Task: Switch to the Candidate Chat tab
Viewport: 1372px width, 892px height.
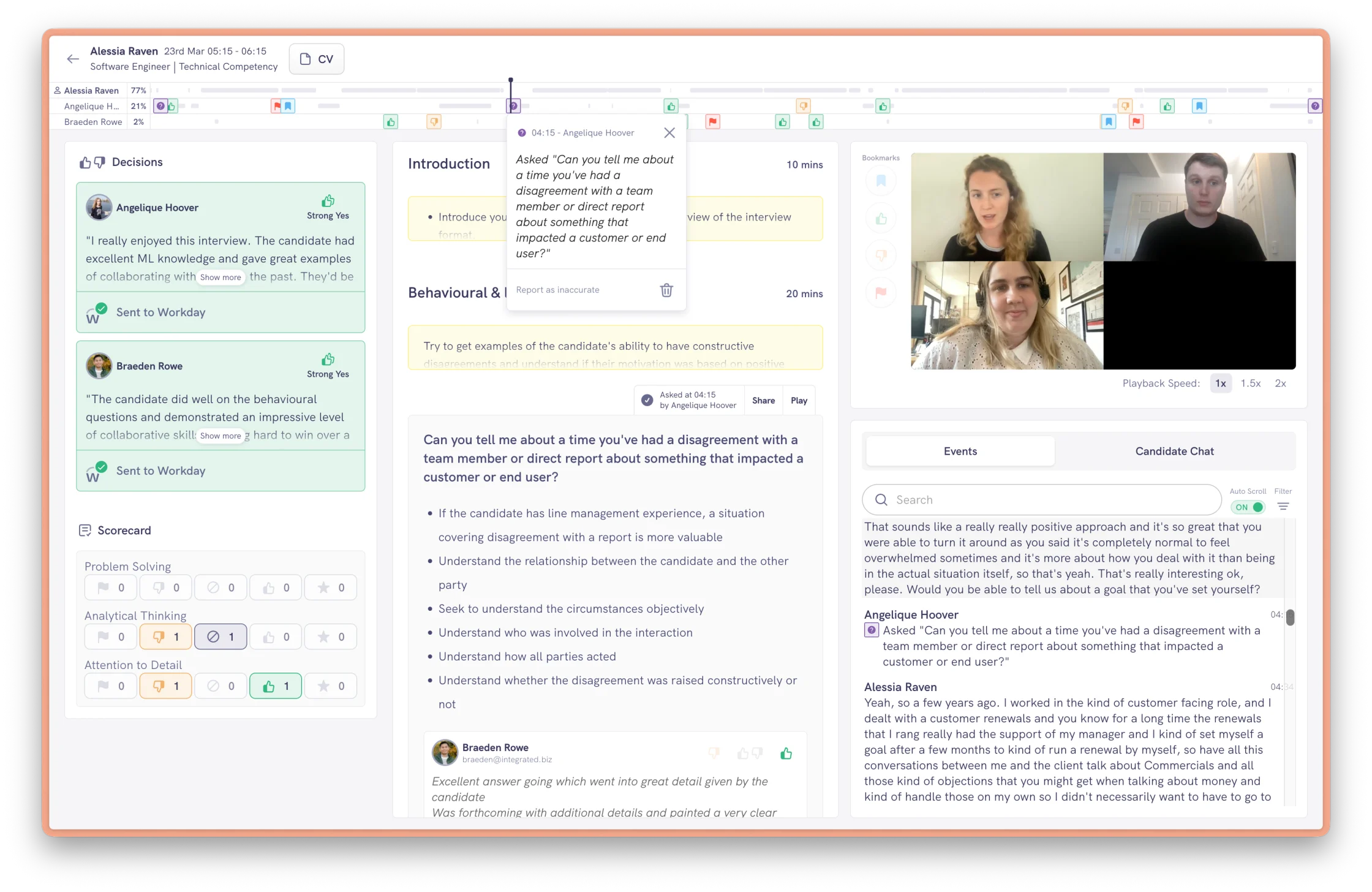Action: tap(1174, 451)
